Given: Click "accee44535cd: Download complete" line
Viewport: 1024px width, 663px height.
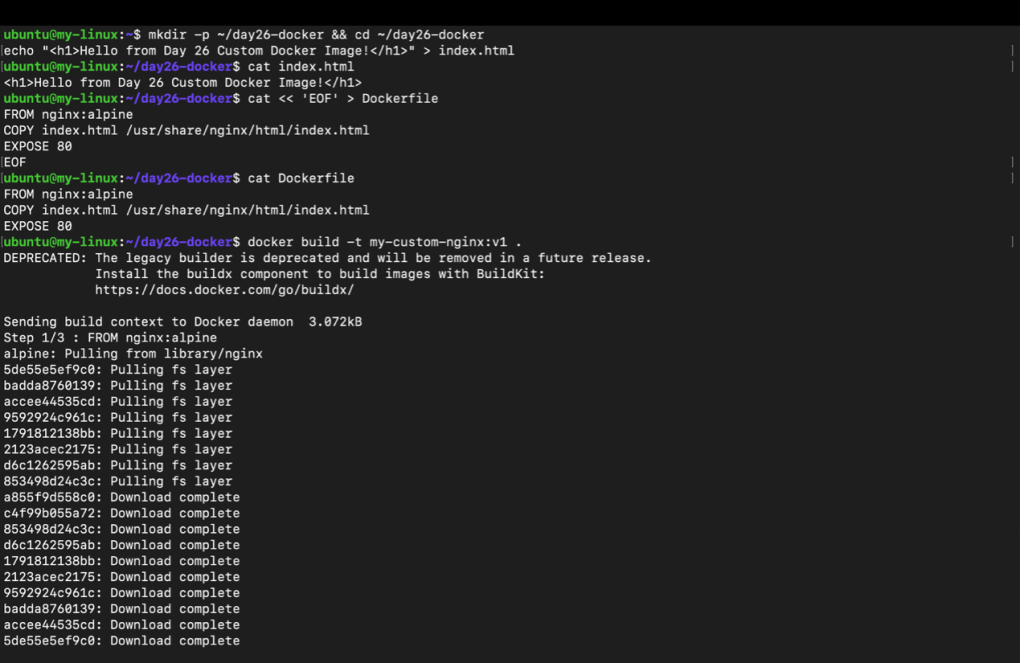Looking at the screenshot, I should pyautogui.click(x=122, y=624).
